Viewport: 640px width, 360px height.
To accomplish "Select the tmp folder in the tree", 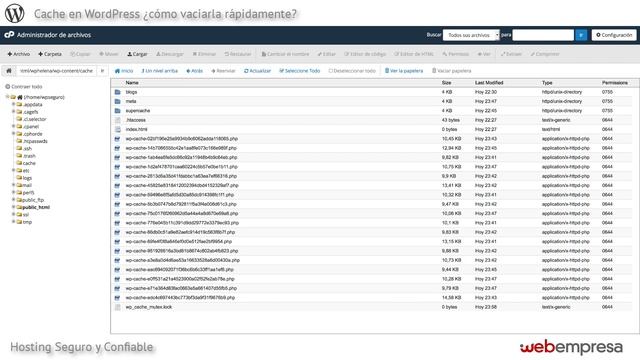I will (27, 222).
